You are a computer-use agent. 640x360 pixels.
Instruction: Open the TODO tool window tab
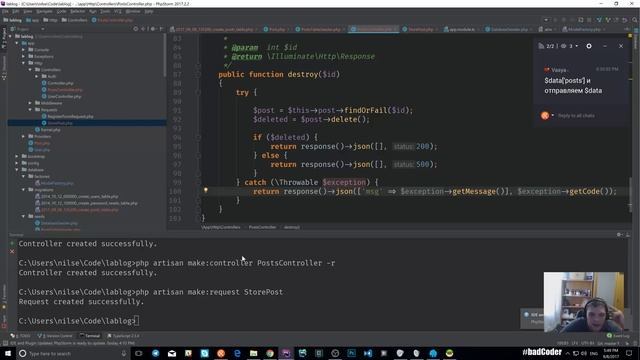pos(21,336)
